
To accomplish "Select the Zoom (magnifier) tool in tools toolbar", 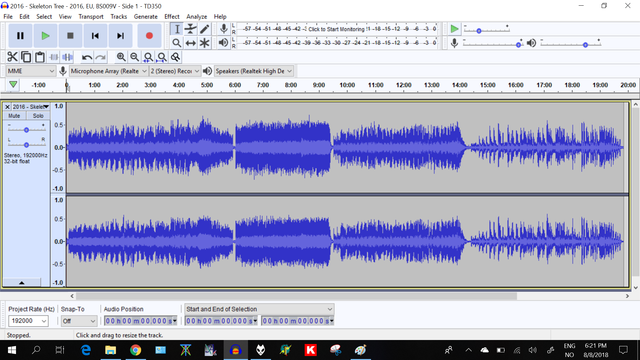I will [177, 43].
